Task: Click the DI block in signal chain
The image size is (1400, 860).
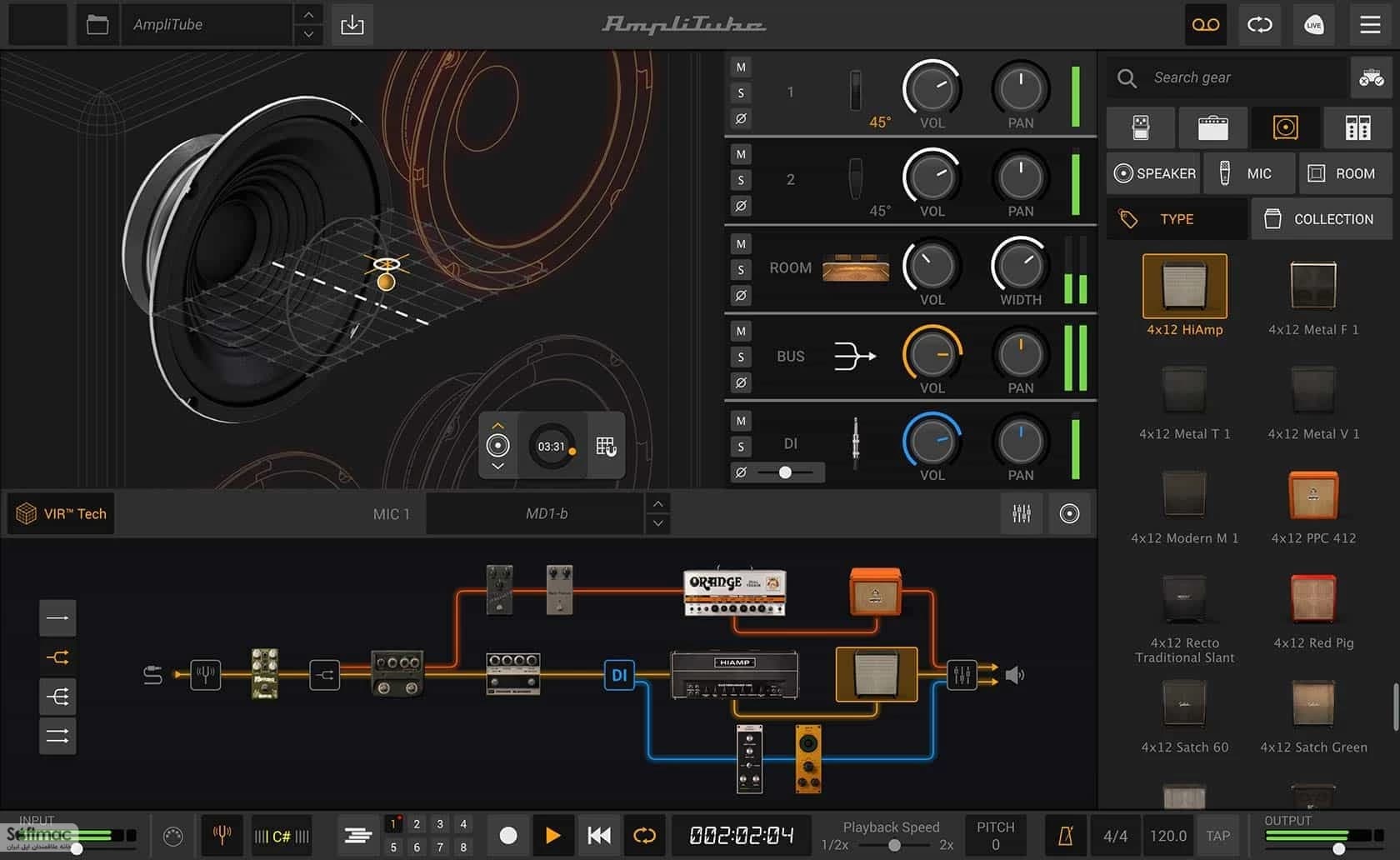Action: click(619, 675)
